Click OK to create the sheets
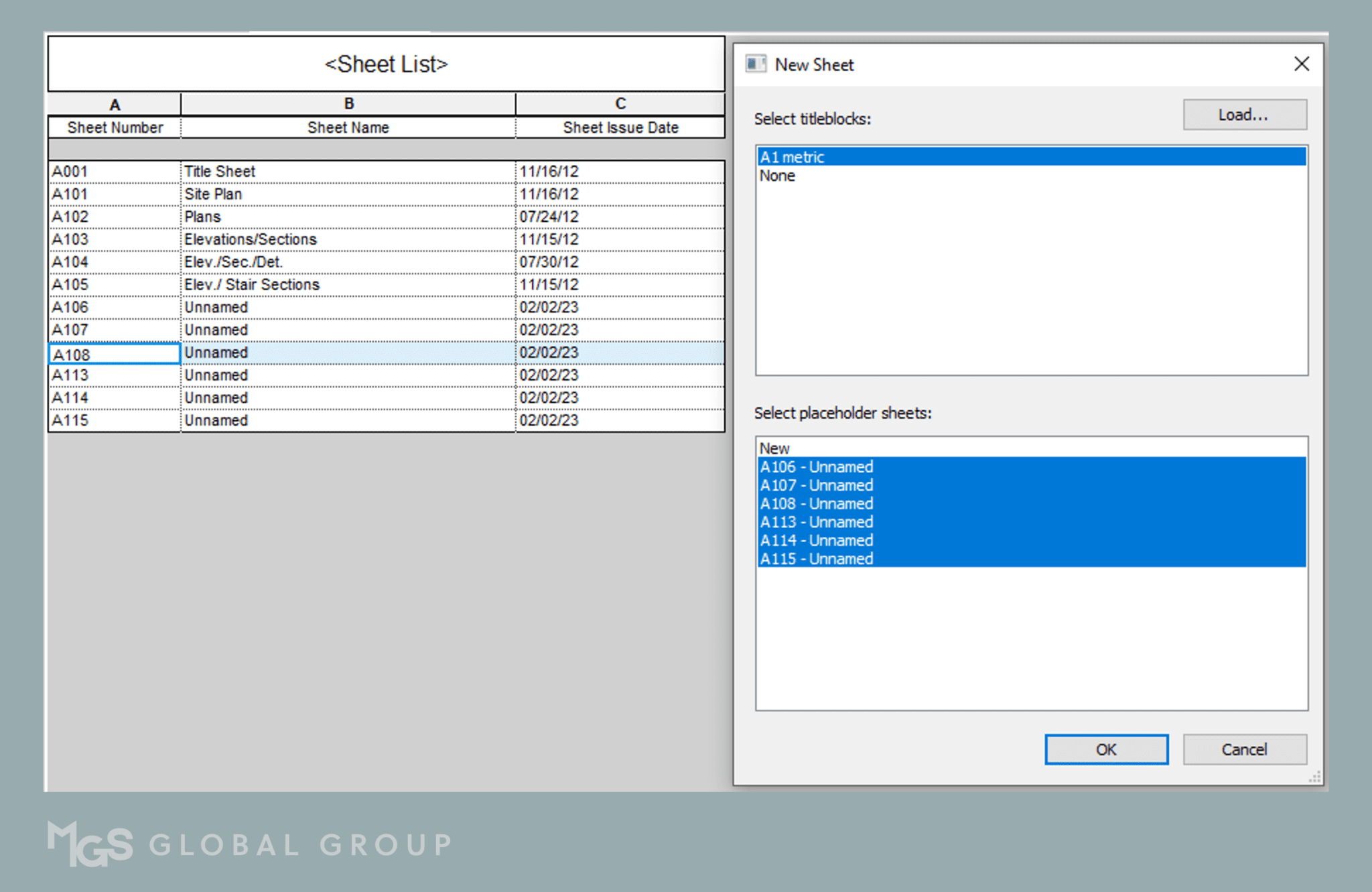 coord(1106,749)
